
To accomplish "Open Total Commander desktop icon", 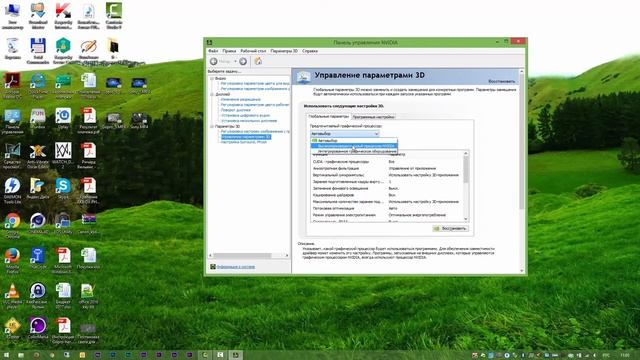I will pyautogui.click(x=38, y=51).
